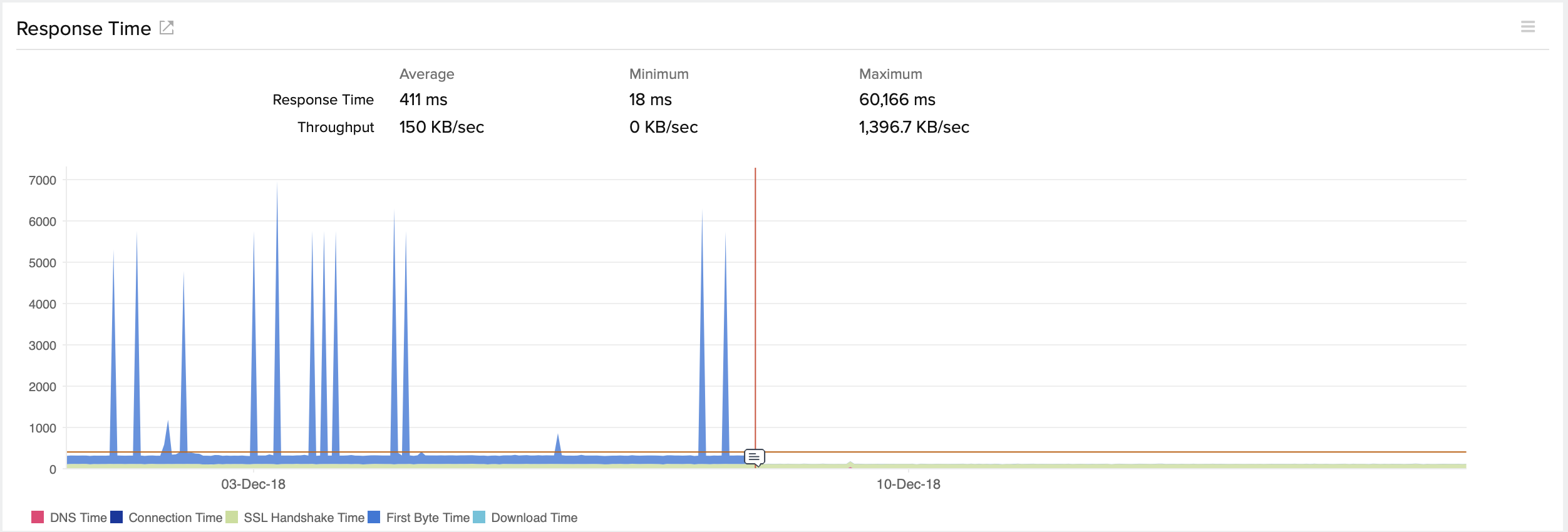Select the 03-Dec-18 axis label
Image resolution: width=1568 pixels, height=532 pixels.
[253, 484]
